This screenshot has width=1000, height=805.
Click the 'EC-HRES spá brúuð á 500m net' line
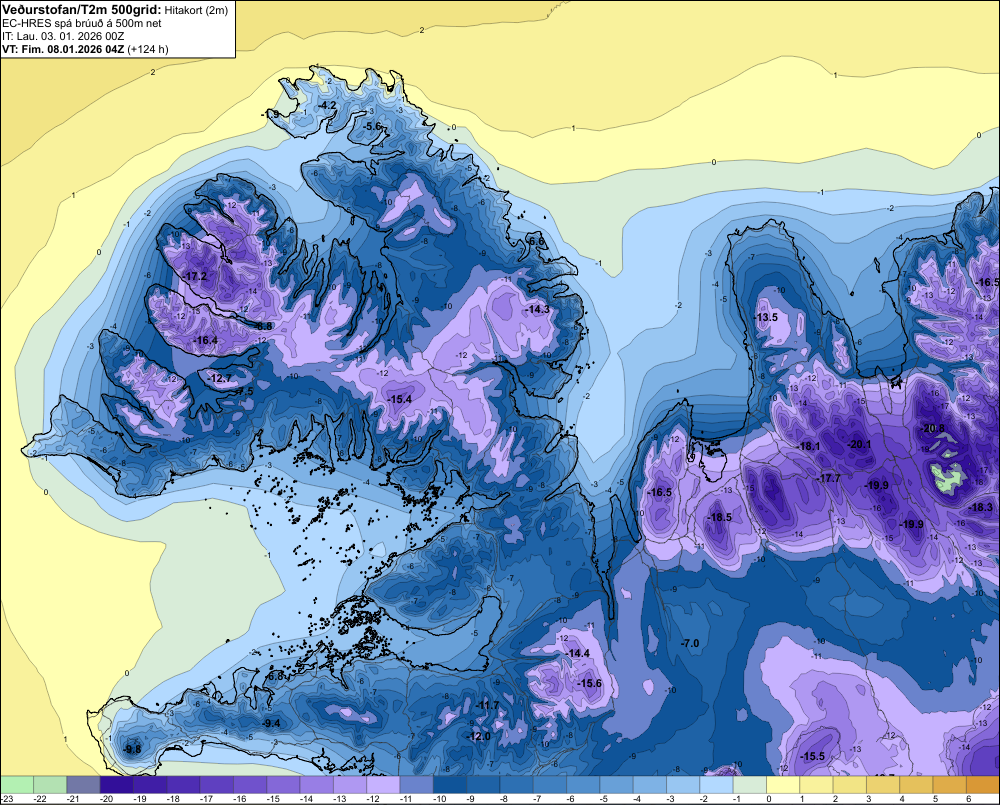click(82, 24)
